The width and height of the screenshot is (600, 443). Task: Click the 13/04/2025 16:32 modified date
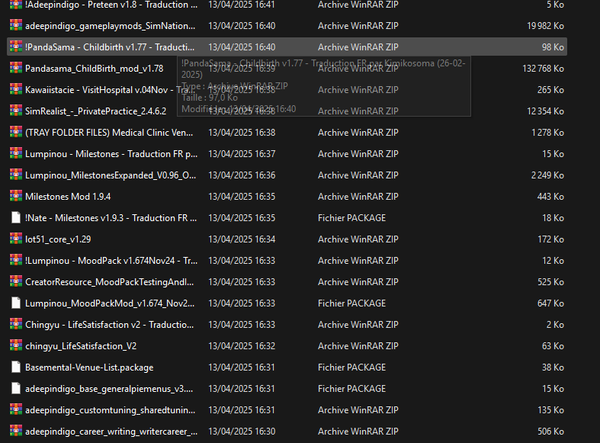(x=242, y=346)
